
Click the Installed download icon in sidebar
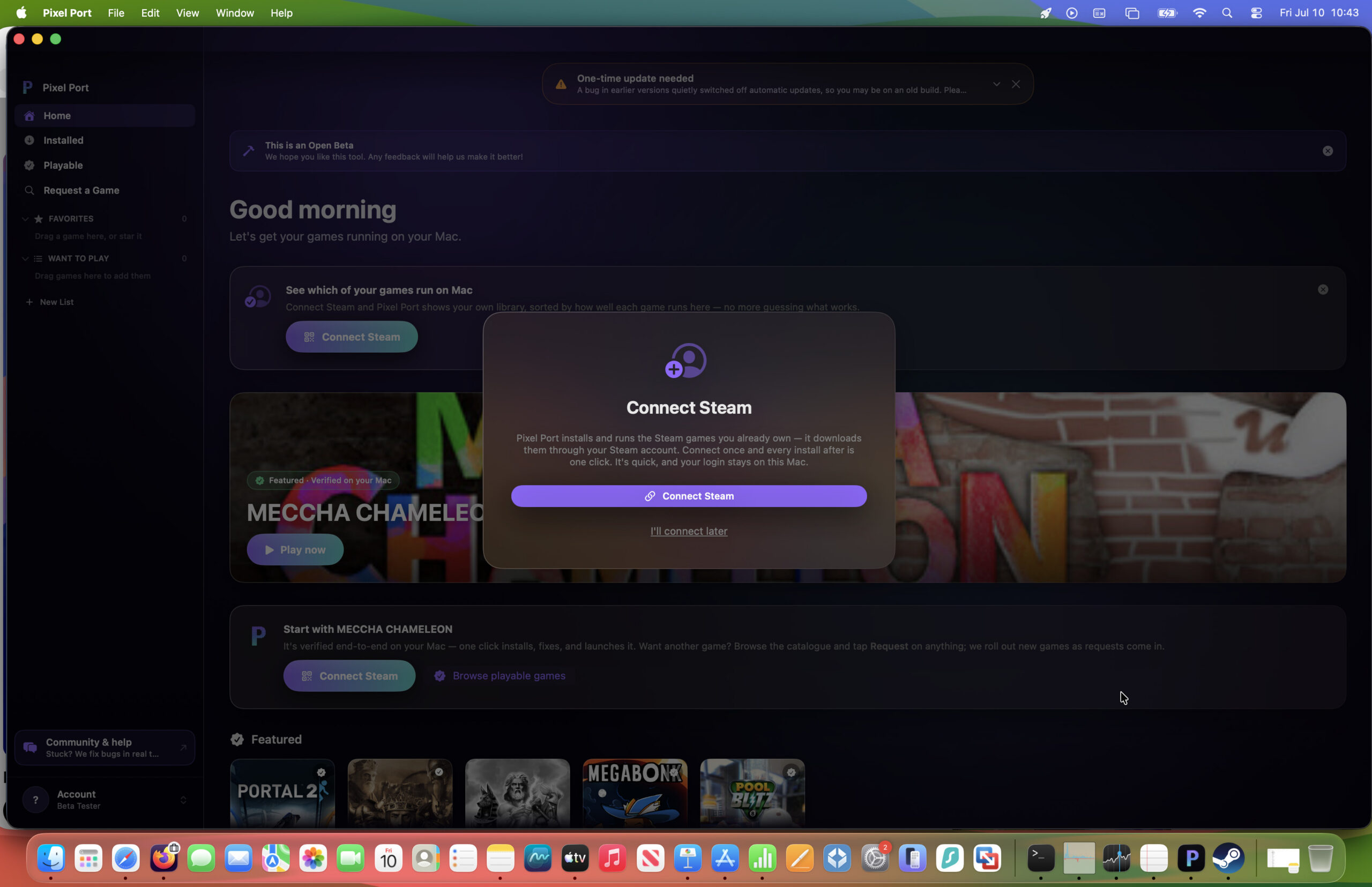(29, 140)
